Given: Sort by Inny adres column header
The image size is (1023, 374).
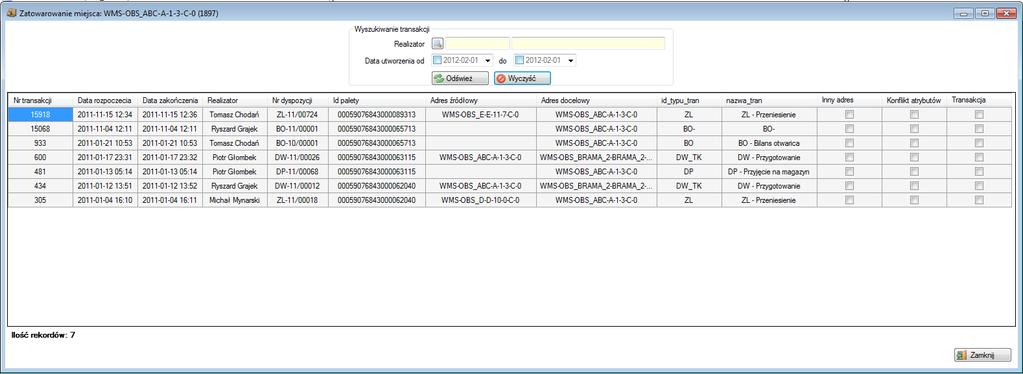Looking at the screenshot, I should click(x=849, y=101).
